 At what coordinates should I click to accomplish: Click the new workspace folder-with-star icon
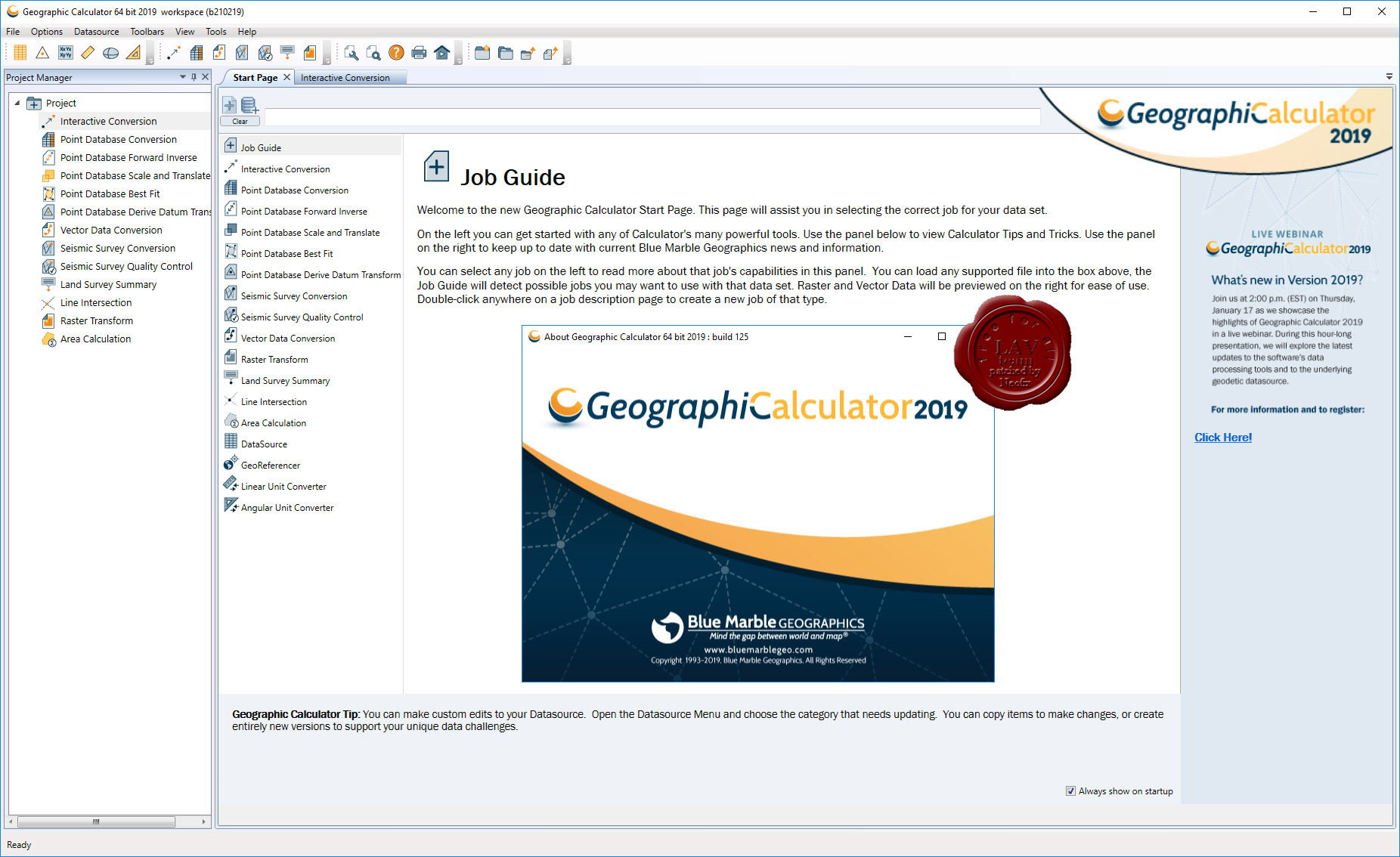tap(482, 52)
